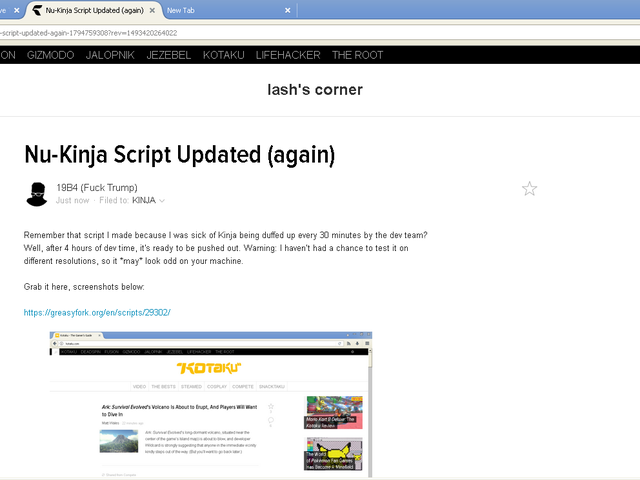Open author profile 19B4 (Fuck Trump)
This screenshot has width=640, height=480.
click(x=97, y=188)
